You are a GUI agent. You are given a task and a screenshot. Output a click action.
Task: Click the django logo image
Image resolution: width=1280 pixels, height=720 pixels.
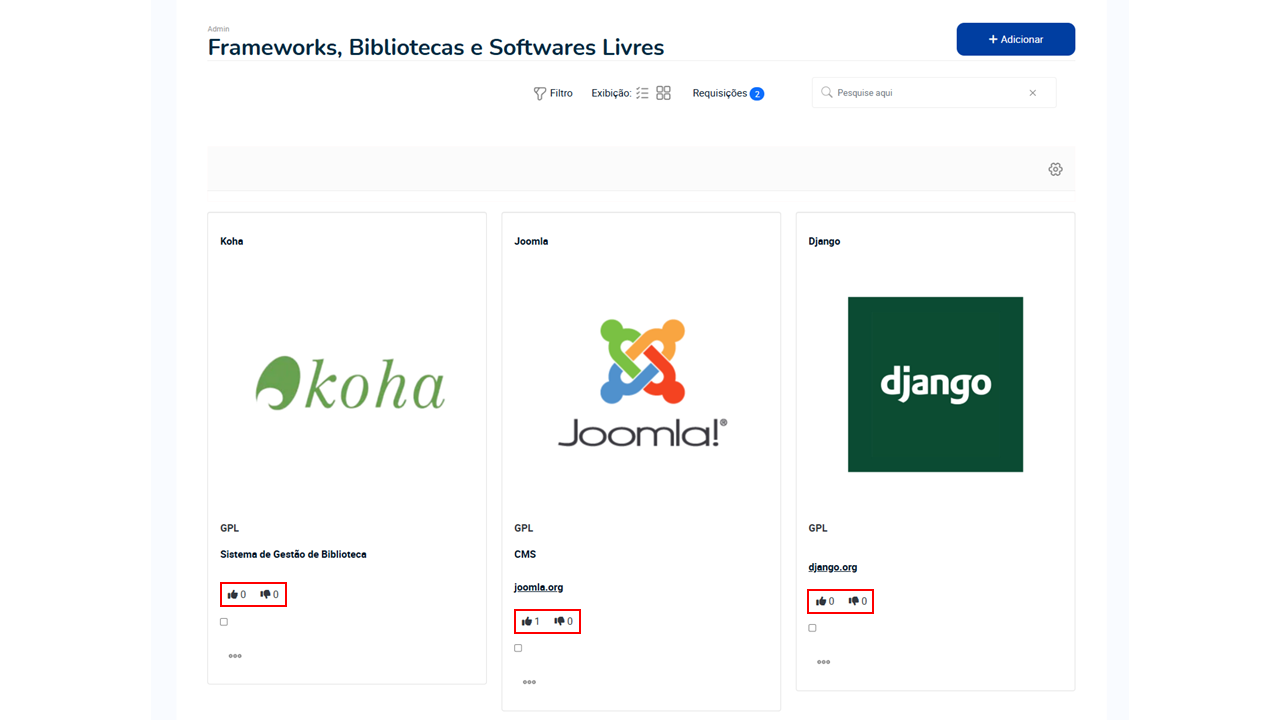coord(935,384)
